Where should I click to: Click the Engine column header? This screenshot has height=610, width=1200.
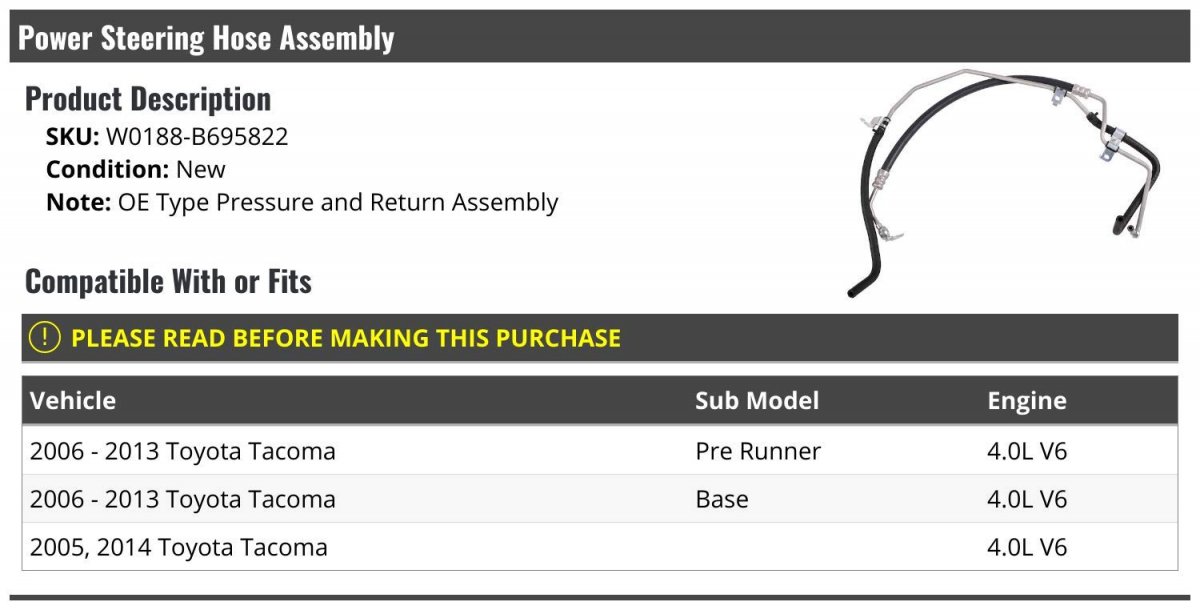pyautogui.click(x=1027, y=402)
